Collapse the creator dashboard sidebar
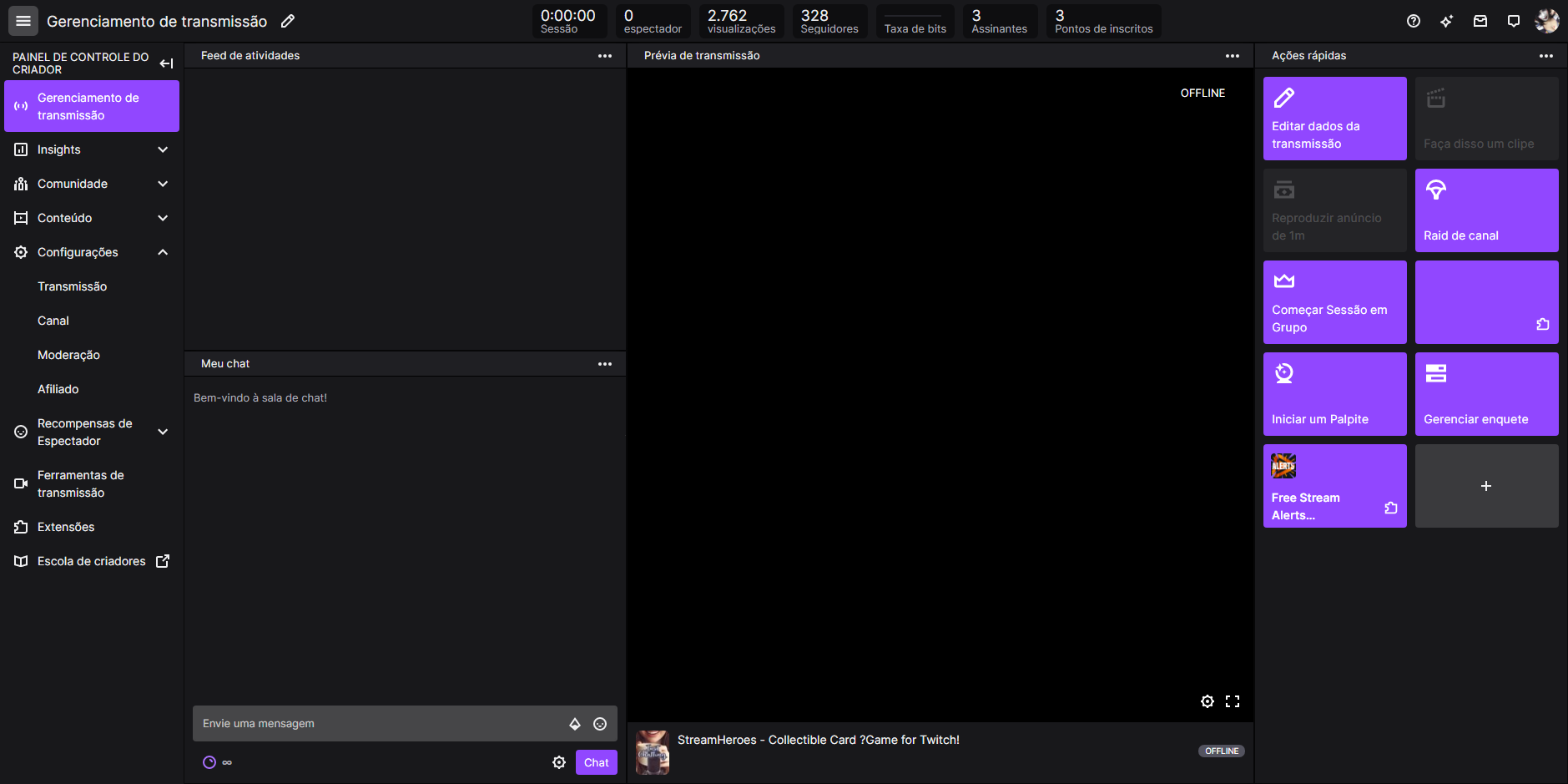1568x784 pixels. 166,63
